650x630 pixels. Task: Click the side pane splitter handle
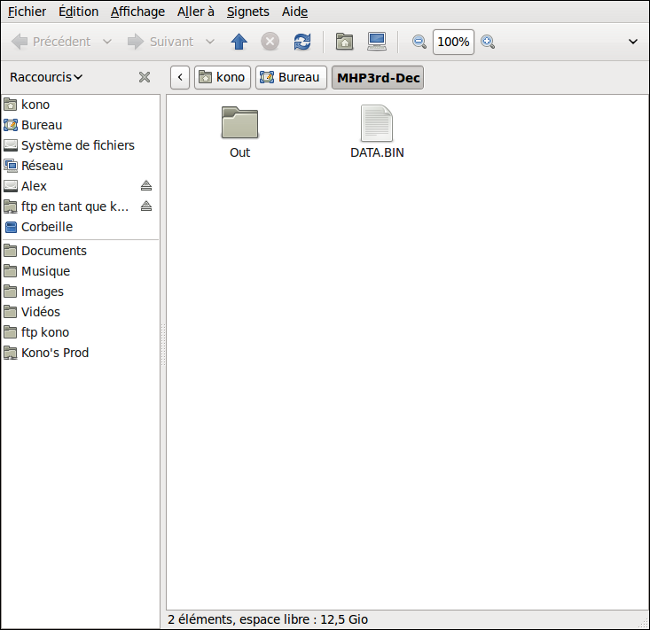pos(163,345)
